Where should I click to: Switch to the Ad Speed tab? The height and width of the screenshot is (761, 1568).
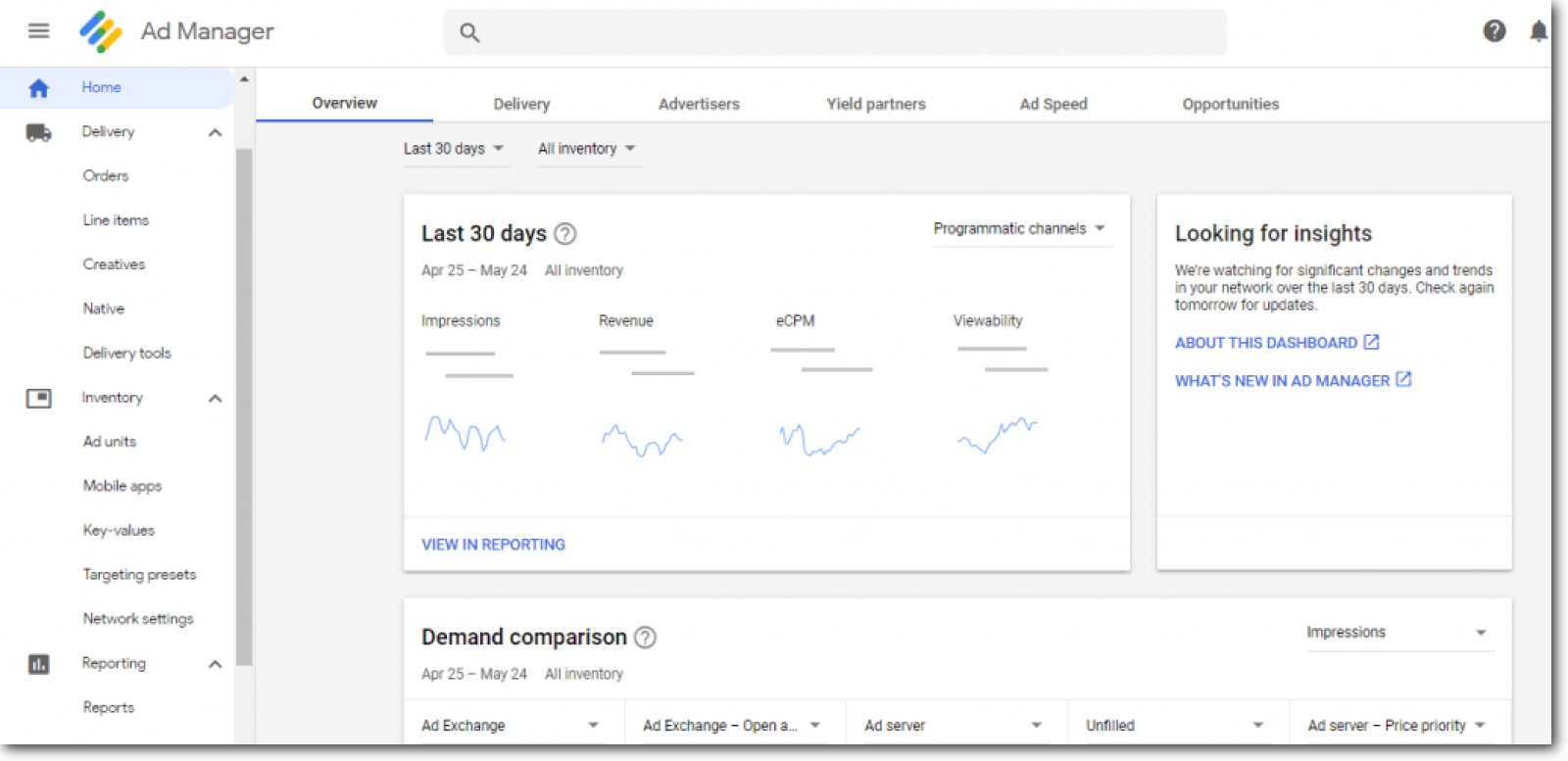point(1053,104)
